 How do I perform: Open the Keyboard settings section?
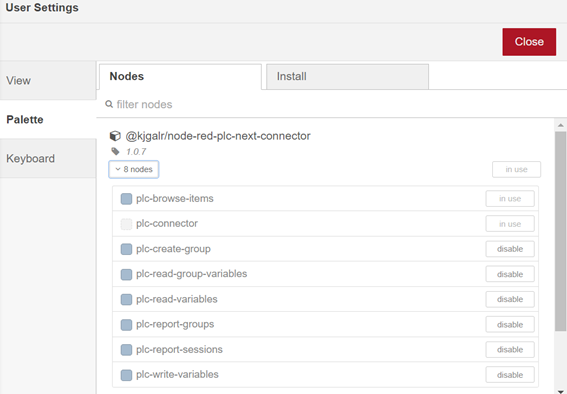click(48, 158)
